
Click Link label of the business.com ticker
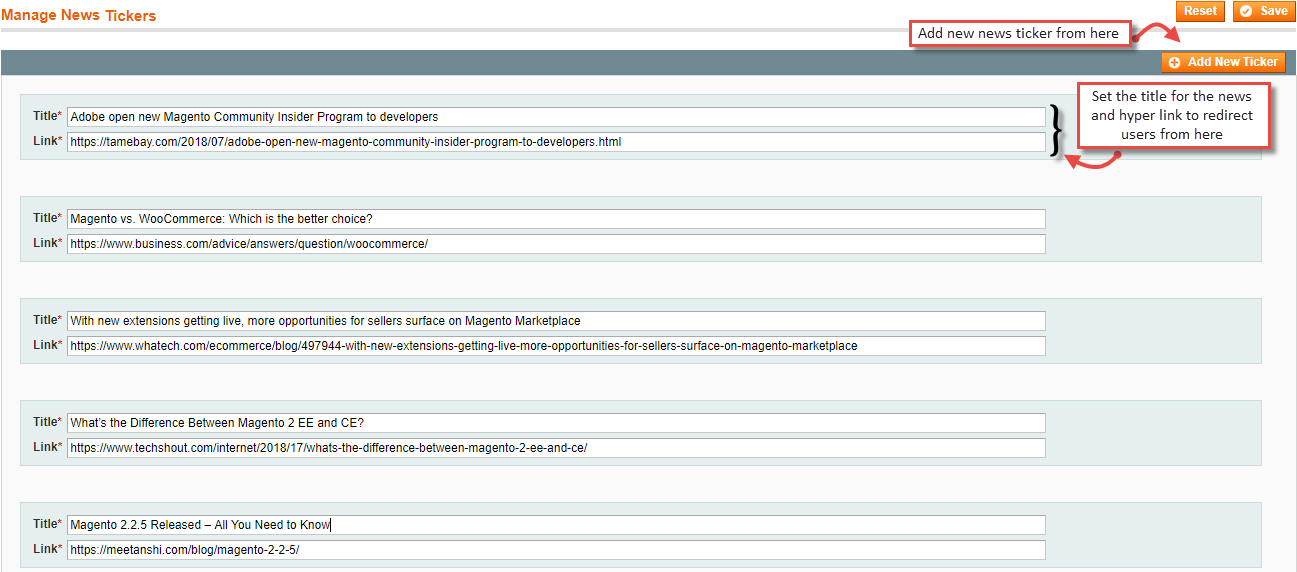47,243
